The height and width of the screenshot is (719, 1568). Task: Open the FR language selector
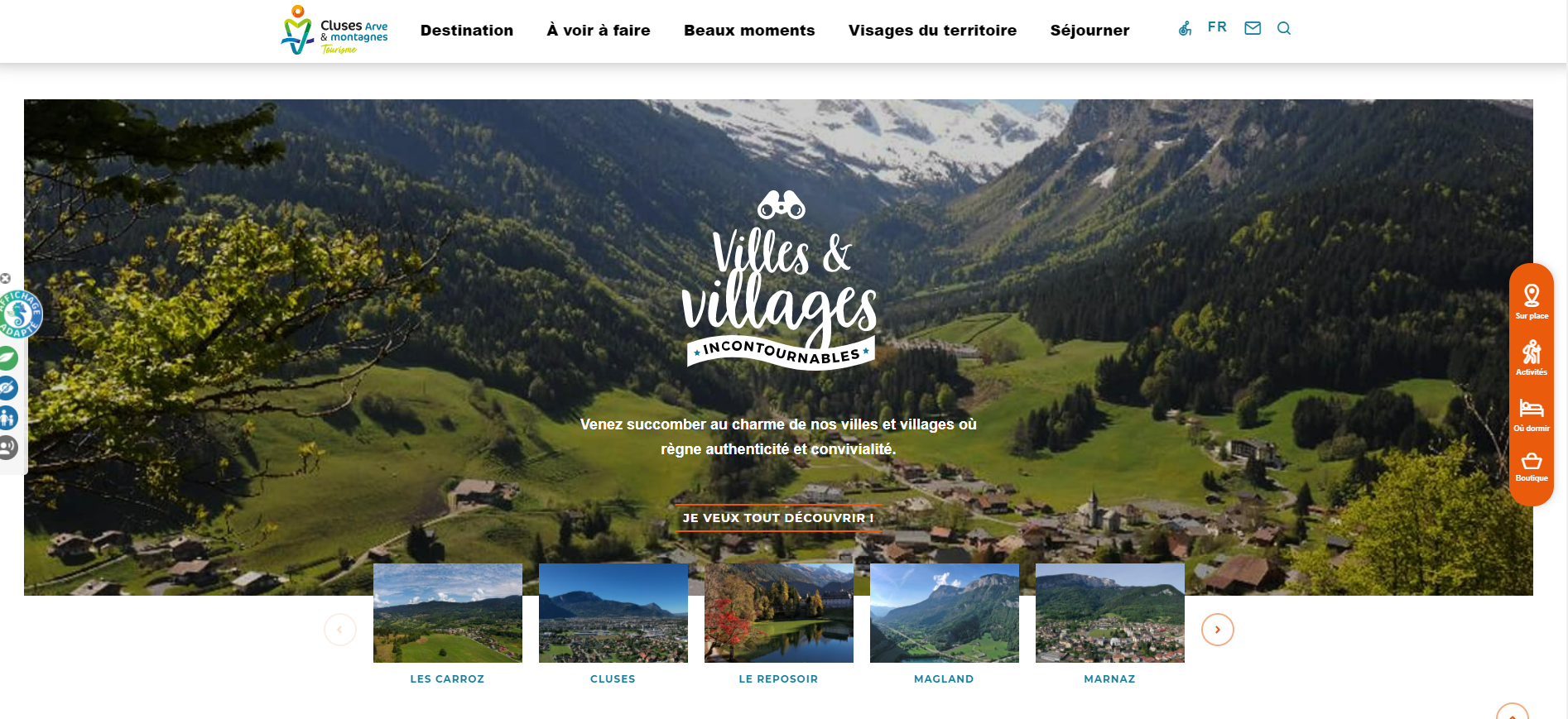pyautogui.click(x=1217, y=27)
